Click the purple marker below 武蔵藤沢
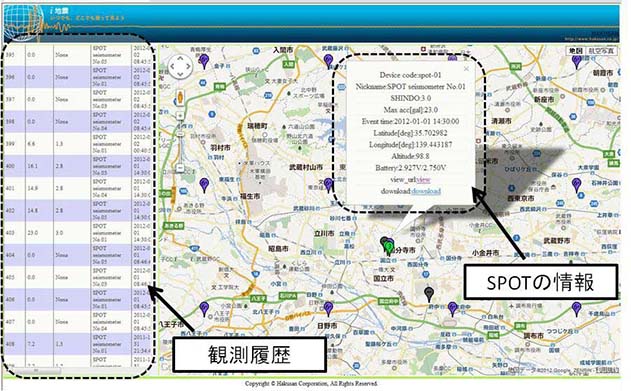 pos(328,62)
